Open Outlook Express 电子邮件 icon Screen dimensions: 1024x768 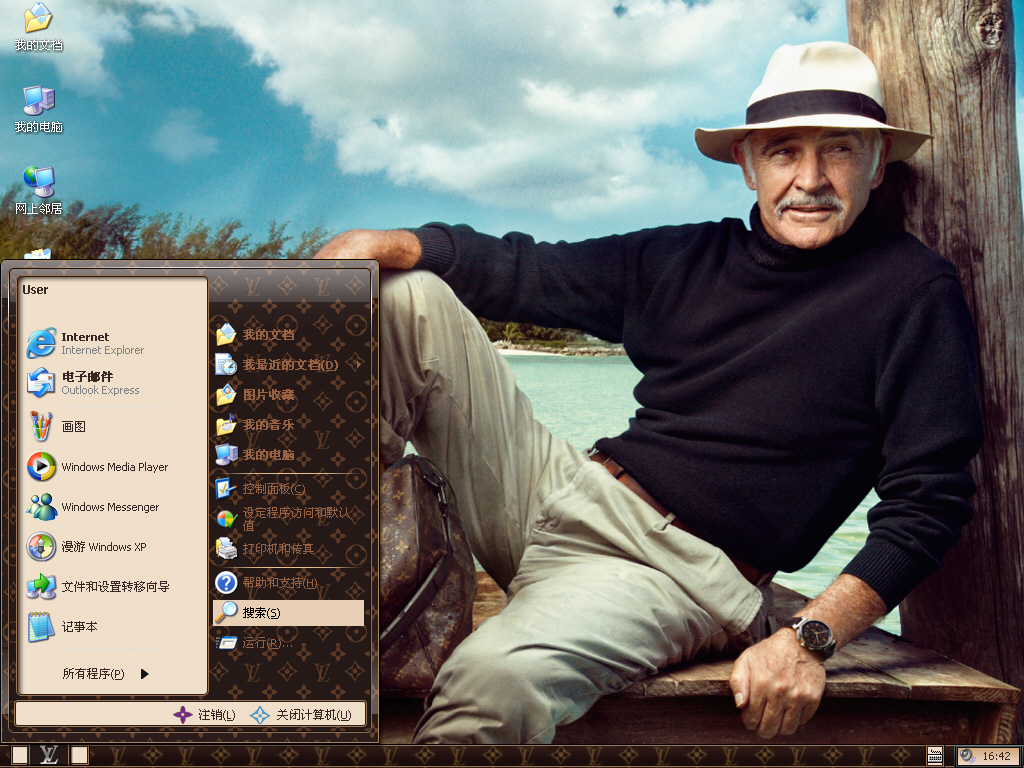point(41,383)
